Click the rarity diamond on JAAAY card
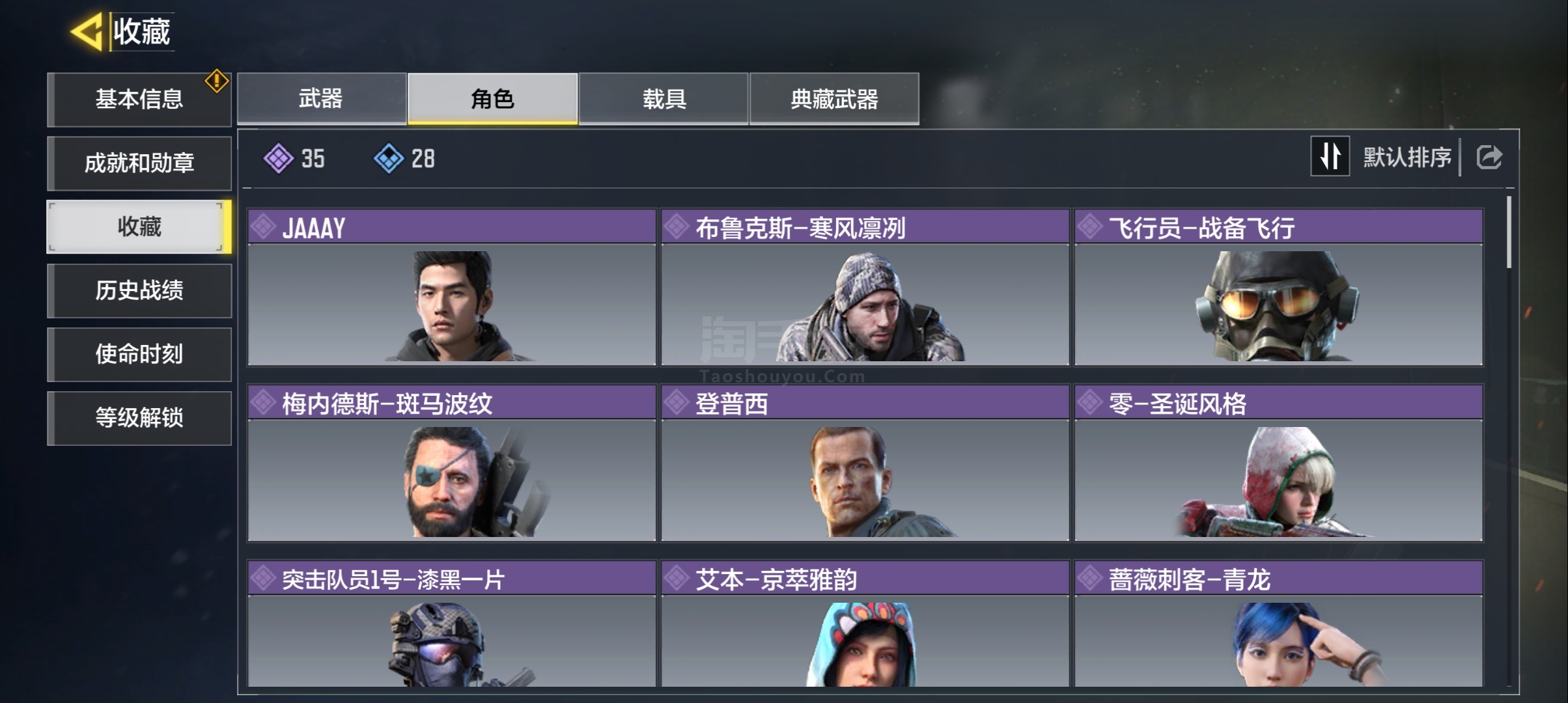 264,227
